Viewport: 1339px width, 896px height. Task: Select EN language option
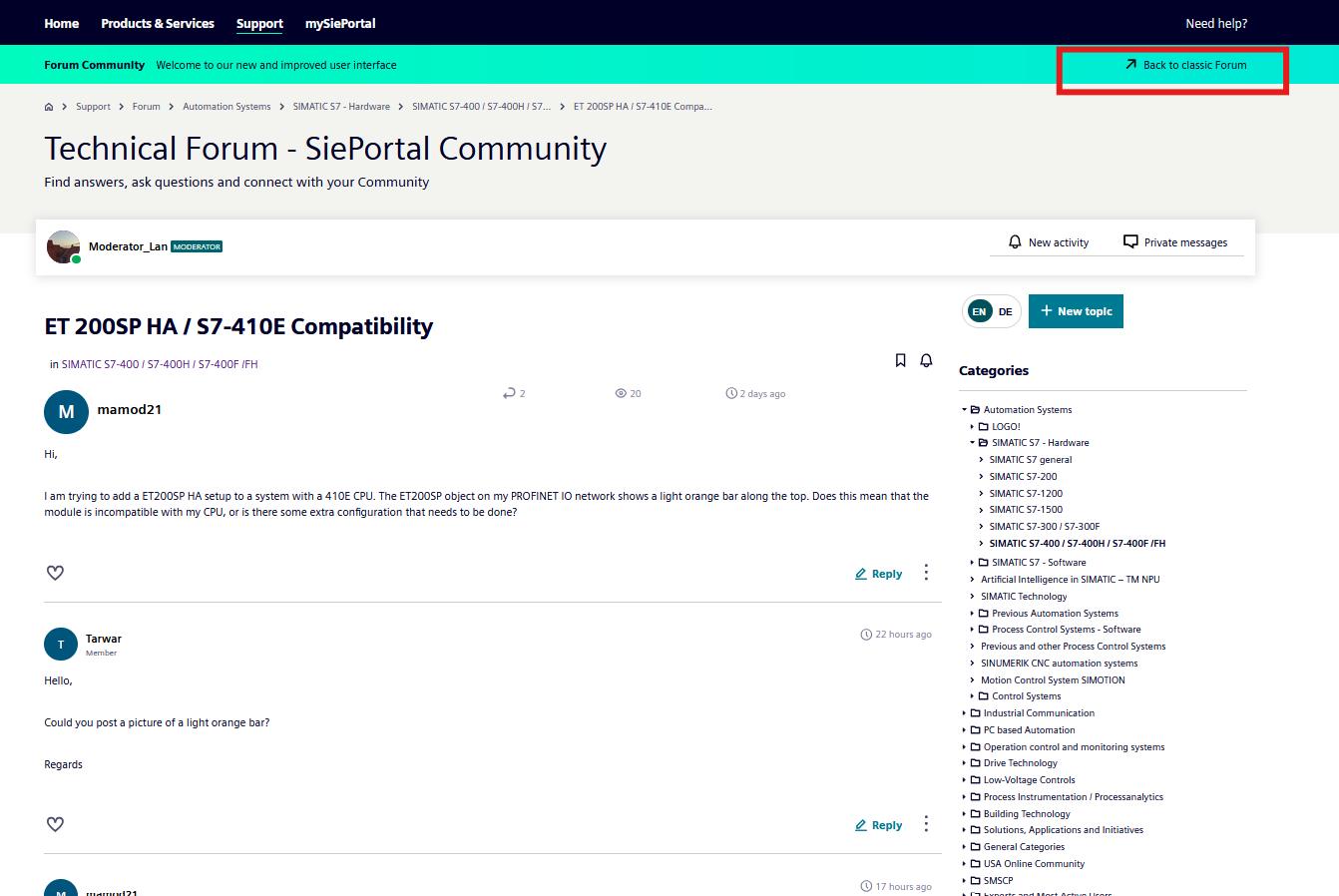coord(980,311)
